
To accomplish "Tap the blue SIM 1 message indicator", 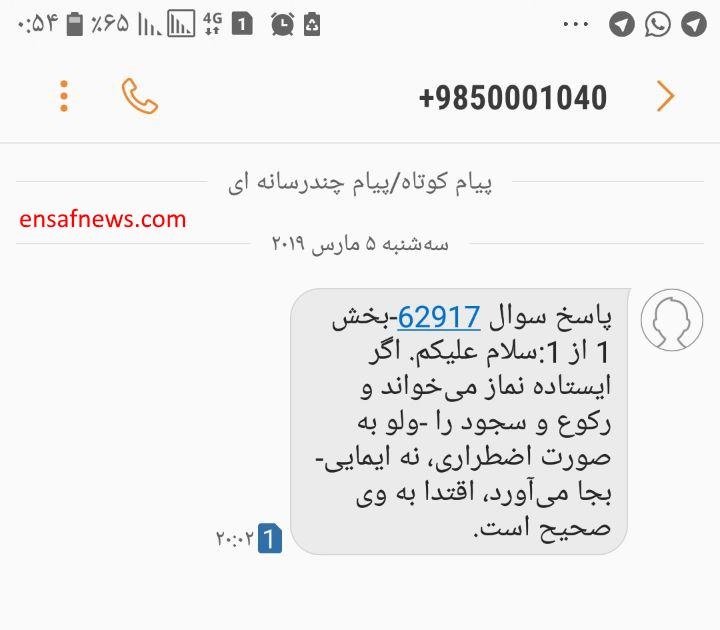I will (270, 538).
